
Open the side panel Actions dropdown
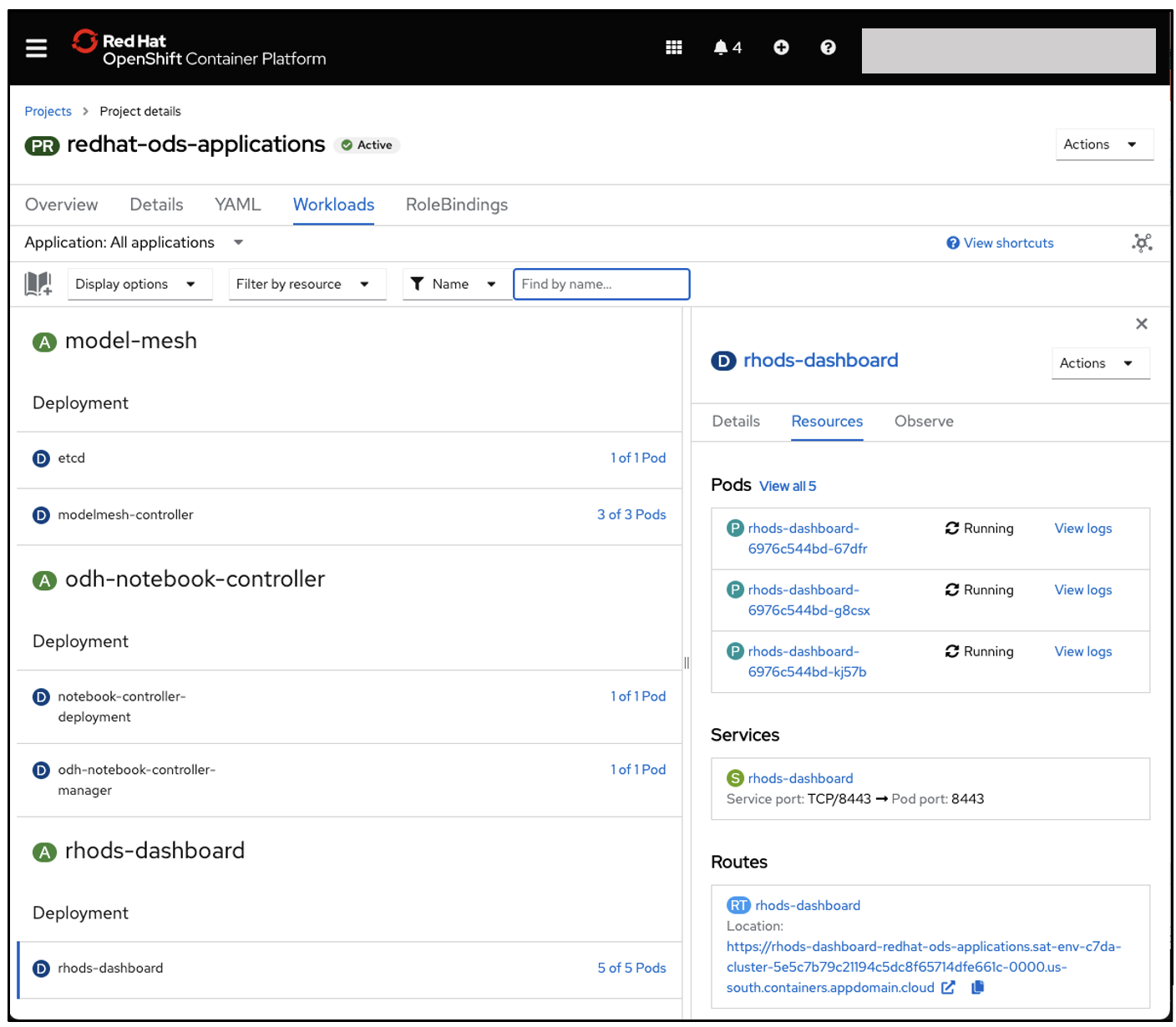tap(1100, 363)
